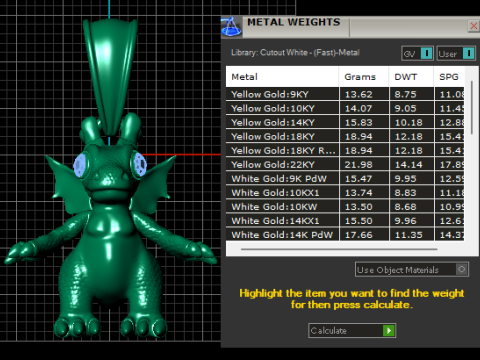This screenshot has width=480, height=360.
Task: Select the White Gold:14K PdW row
Action: tap(345, 235)
